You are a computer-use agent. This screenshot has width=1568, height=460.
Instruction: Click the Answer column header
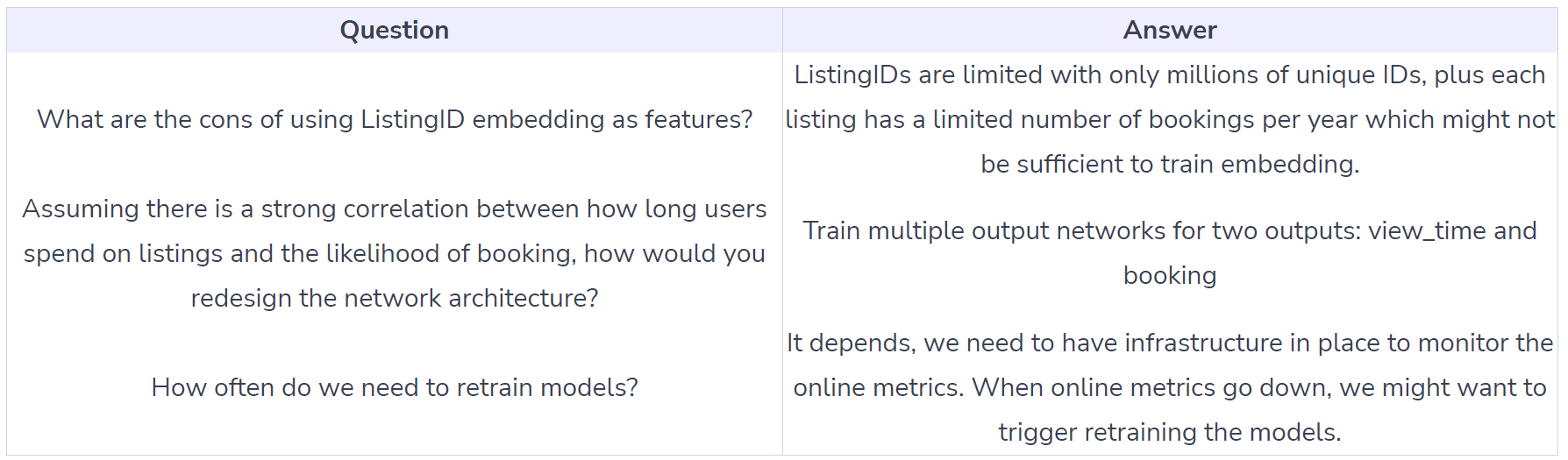(x=1170, y=31)
